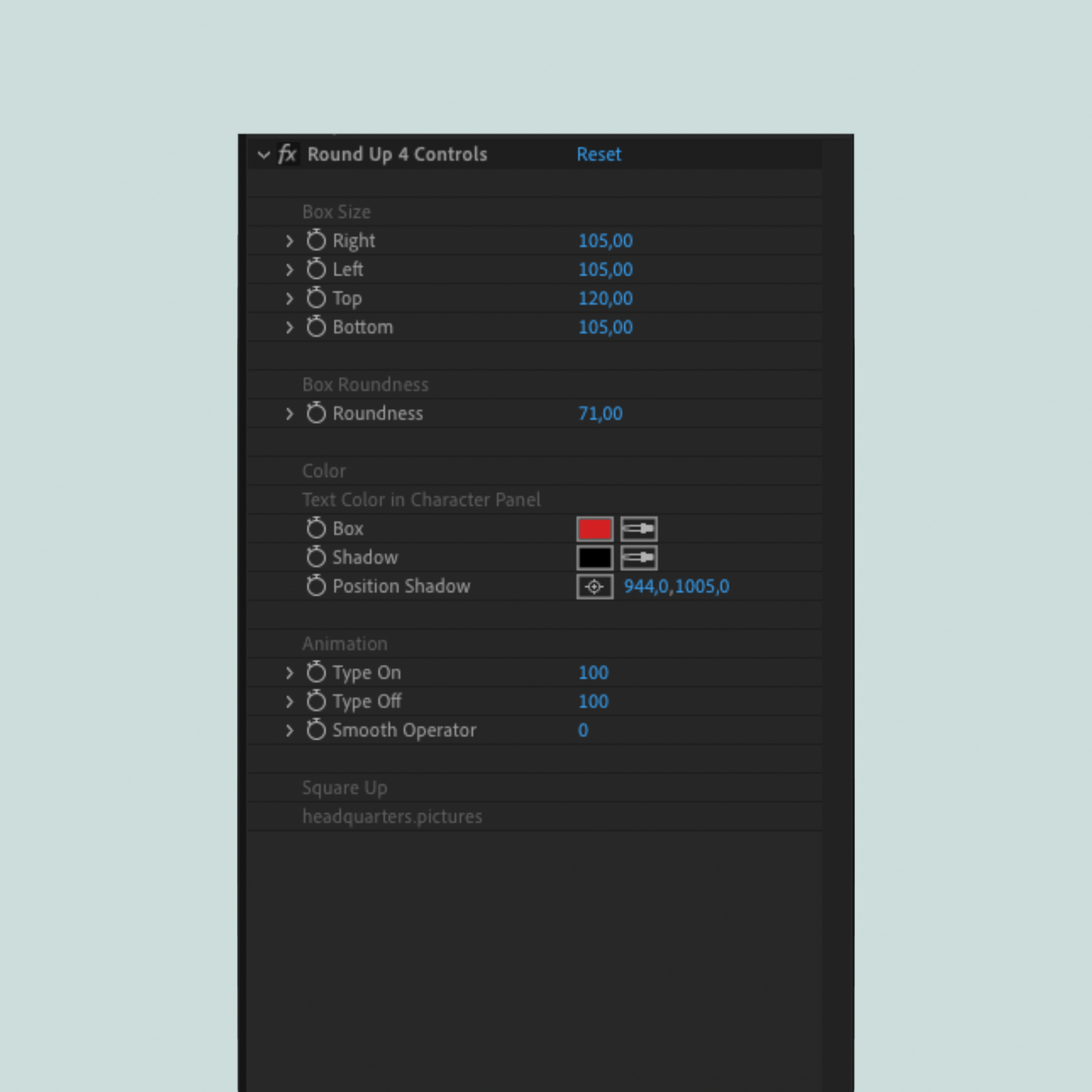The height and width of the screenshot is (1092, 1092).
Task: Toggle the Box color stopwatch
Action: coord(316,528)
